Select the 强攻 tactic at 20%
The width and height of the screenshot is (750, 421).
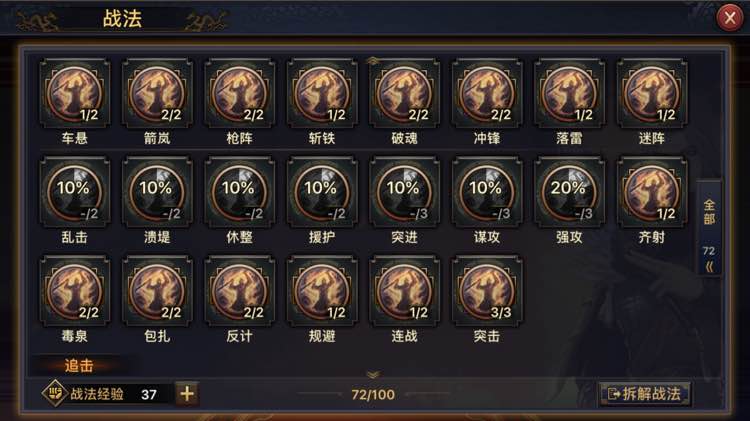[569, 192]
